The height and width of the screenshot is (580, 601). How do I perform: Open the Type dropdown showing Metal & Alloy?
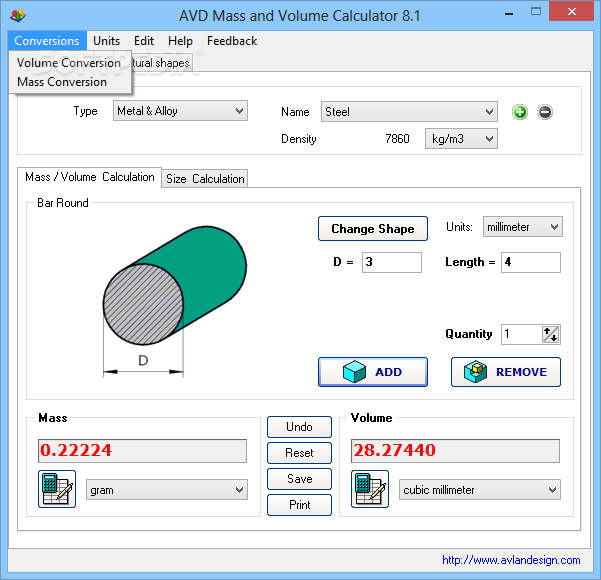click(180, 111)
